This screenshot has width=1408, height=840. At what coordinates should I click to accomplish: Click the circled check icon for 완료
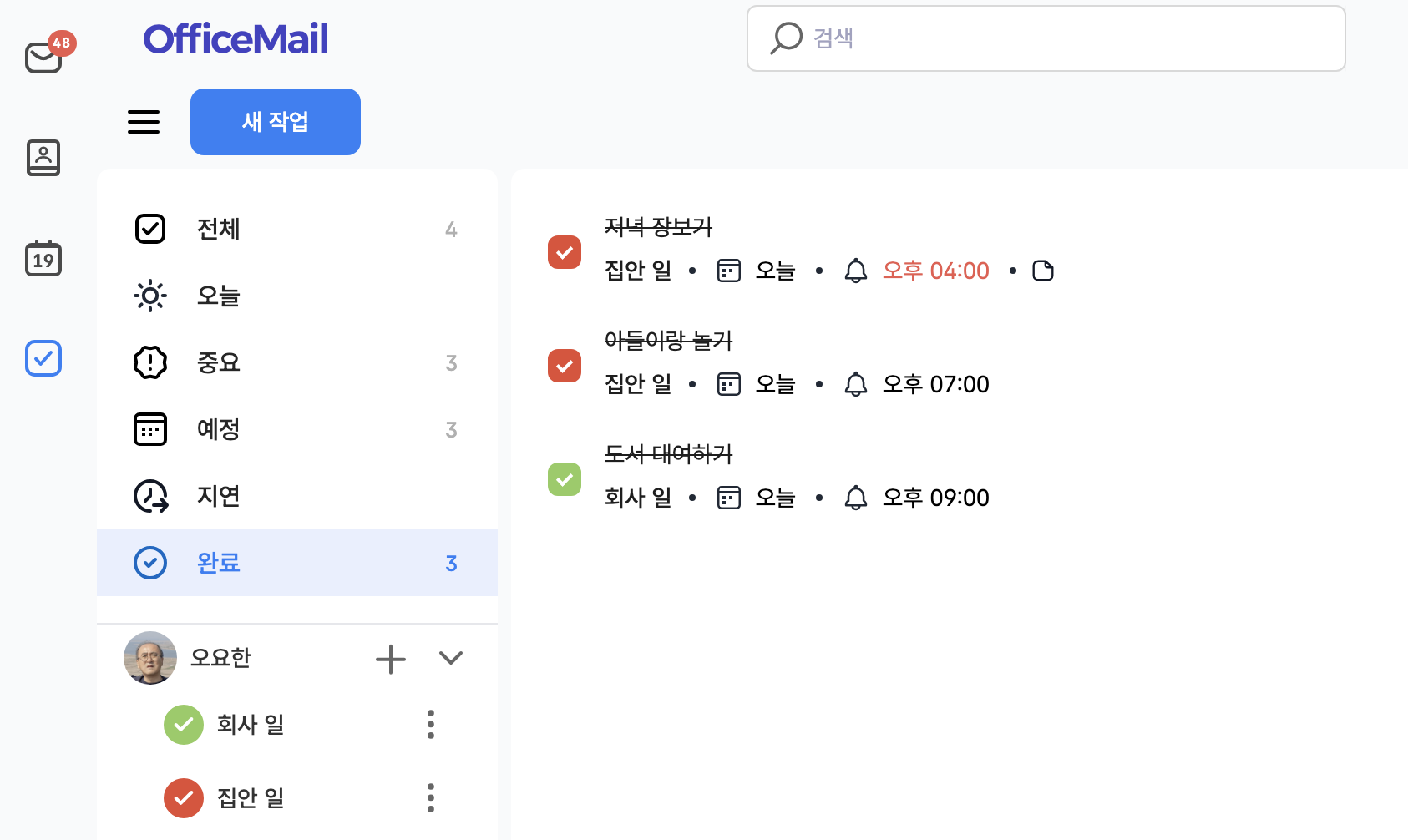(150, 563)
